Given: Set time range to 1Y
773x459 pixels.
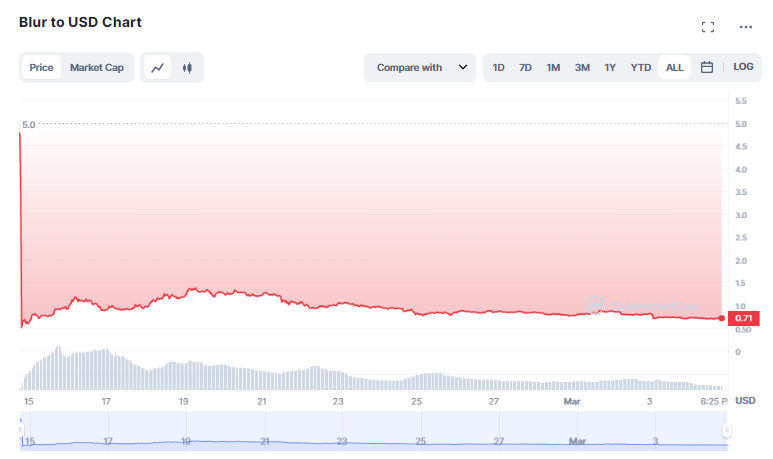Looking at the screenshot, I should point(610,68).
